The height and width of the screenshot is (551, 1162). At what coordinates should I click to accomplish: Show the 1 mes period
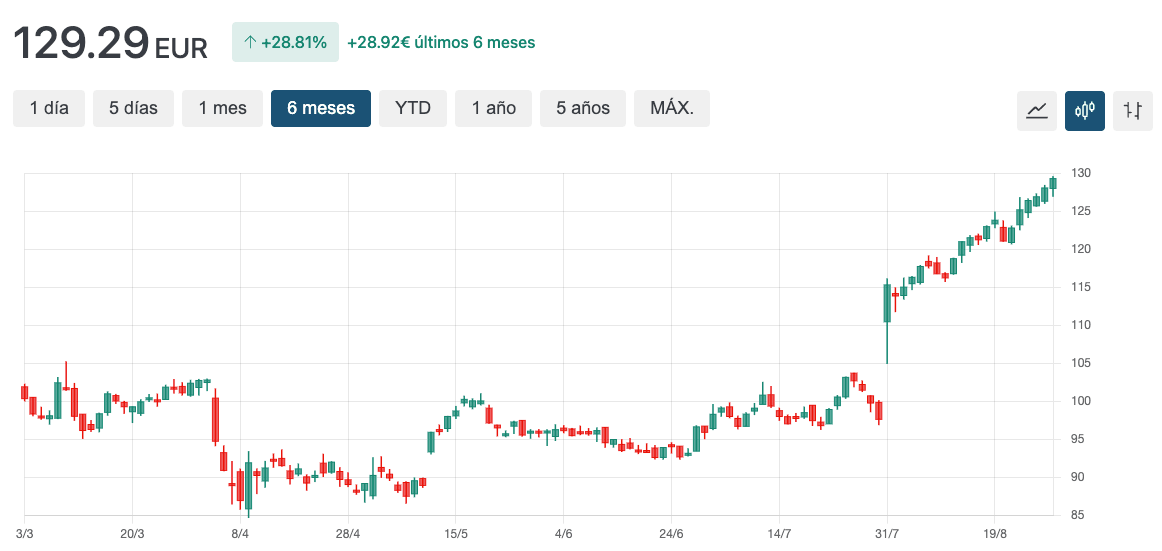(x=222, y=108)
